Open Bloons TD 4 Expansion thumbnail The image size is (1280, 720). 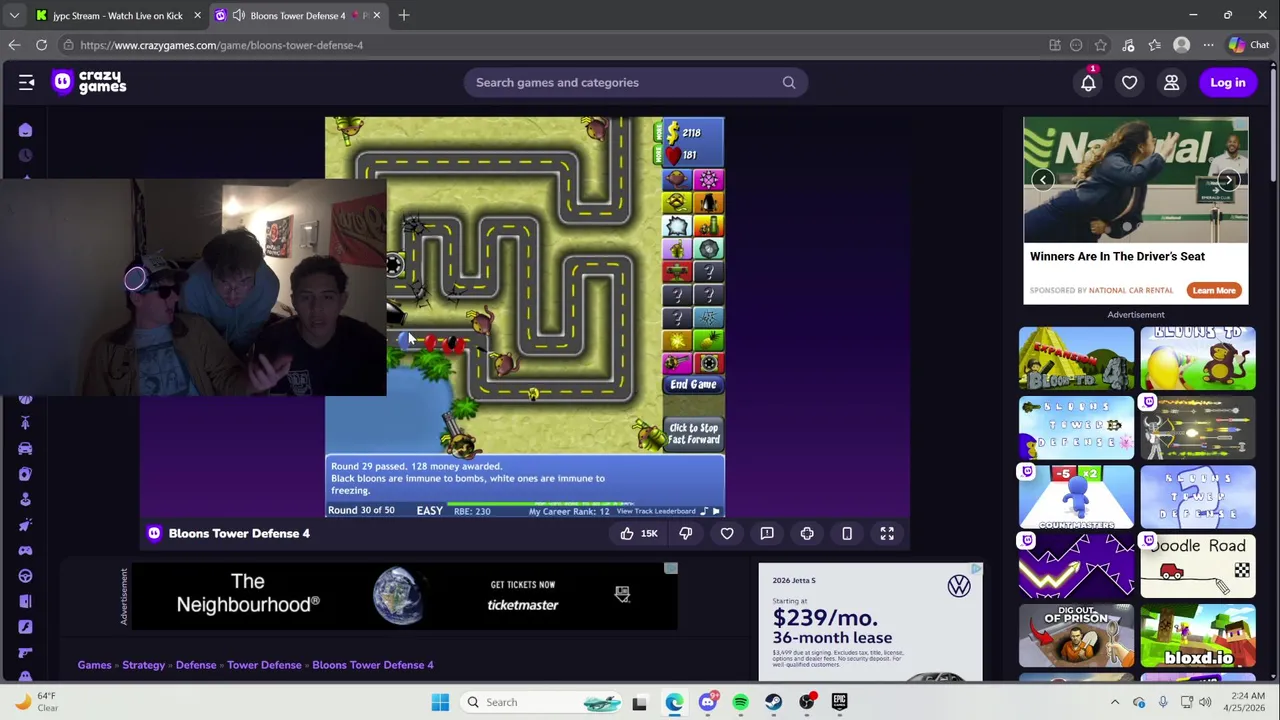(x=1076, y=359)
